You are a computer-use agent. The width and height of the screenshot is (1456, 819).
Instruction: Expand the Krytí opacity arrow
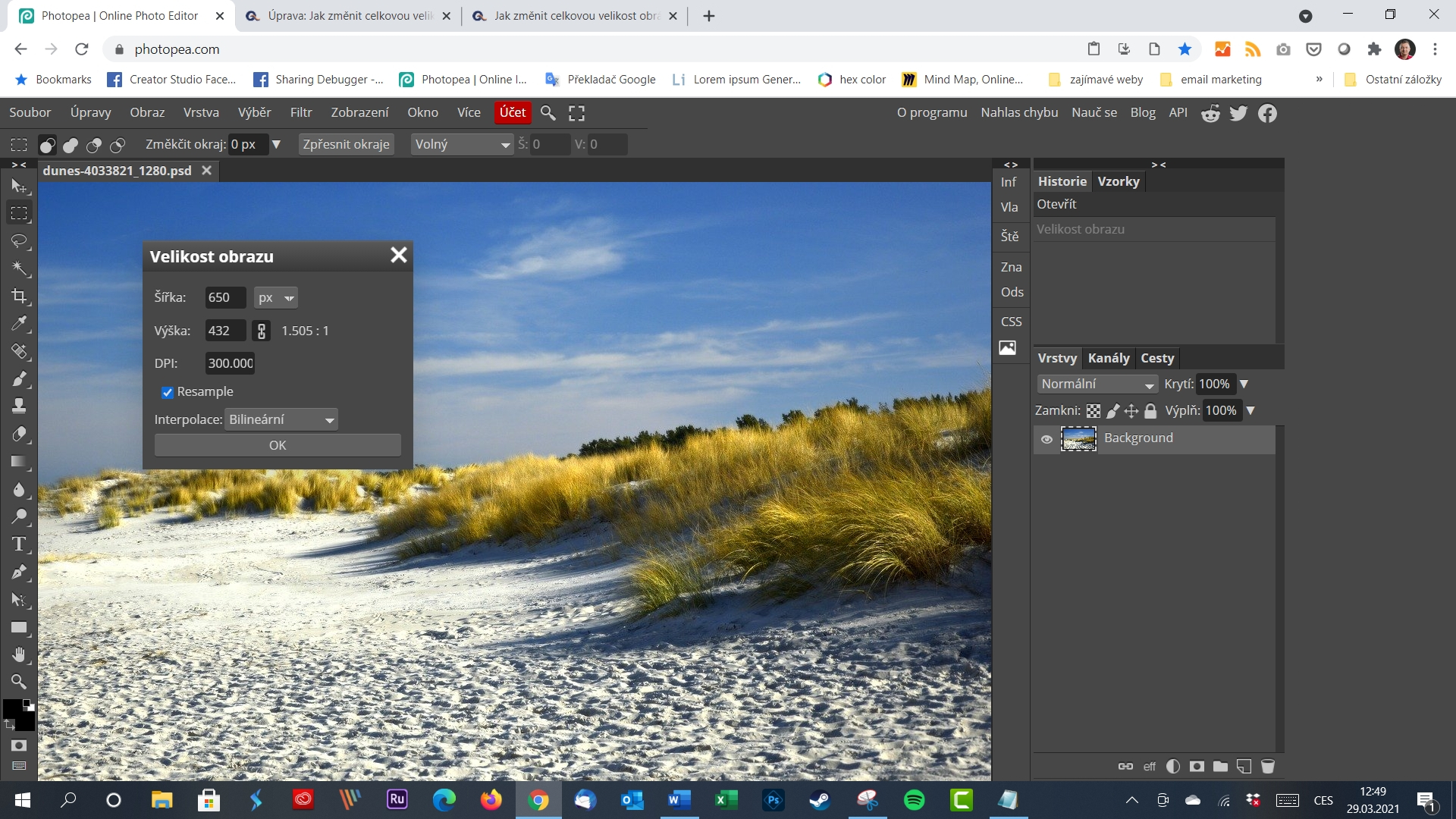click(1244, 384)
